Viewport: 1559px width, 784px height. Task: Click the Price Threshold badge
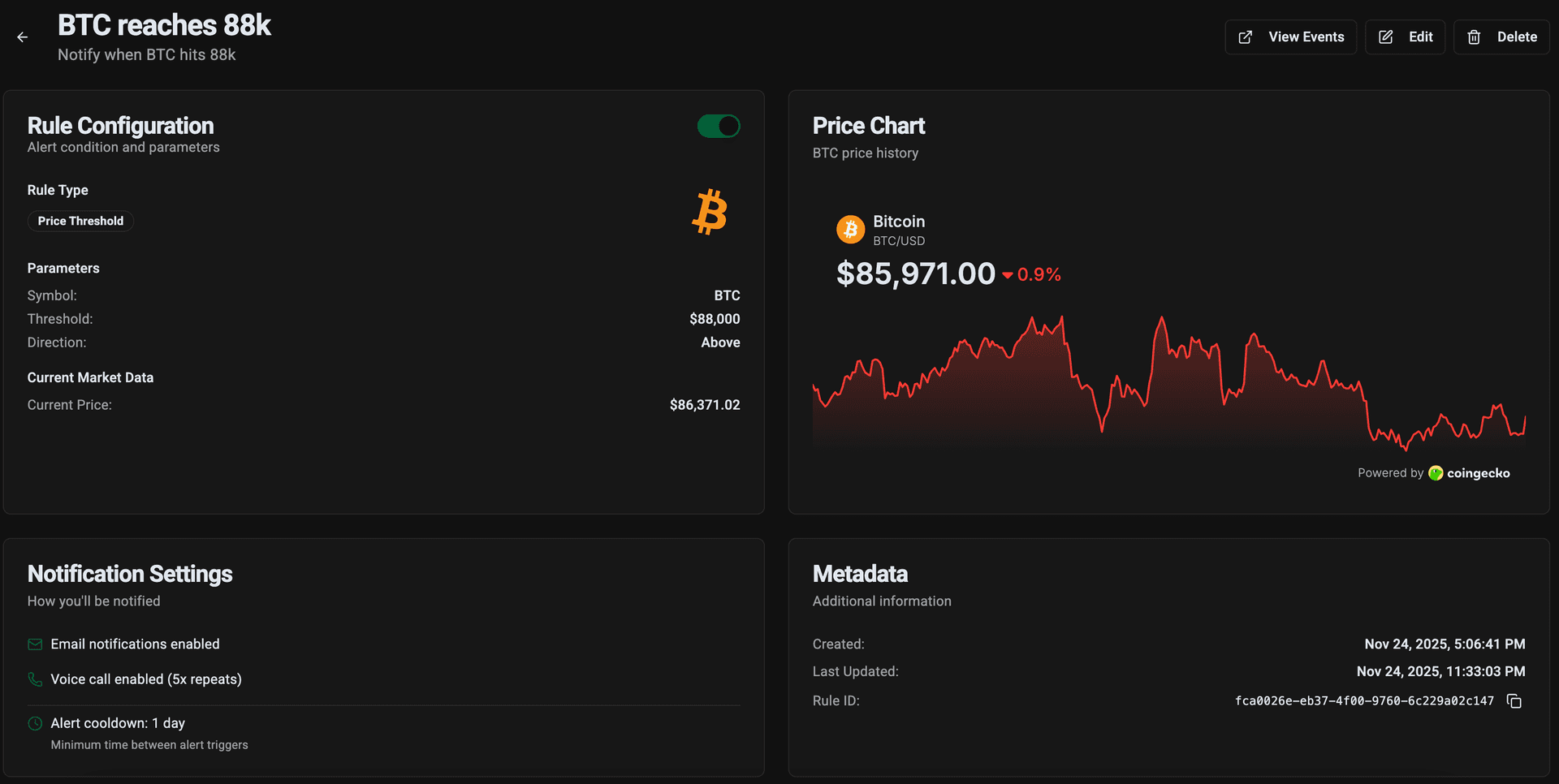click(80, 222)
